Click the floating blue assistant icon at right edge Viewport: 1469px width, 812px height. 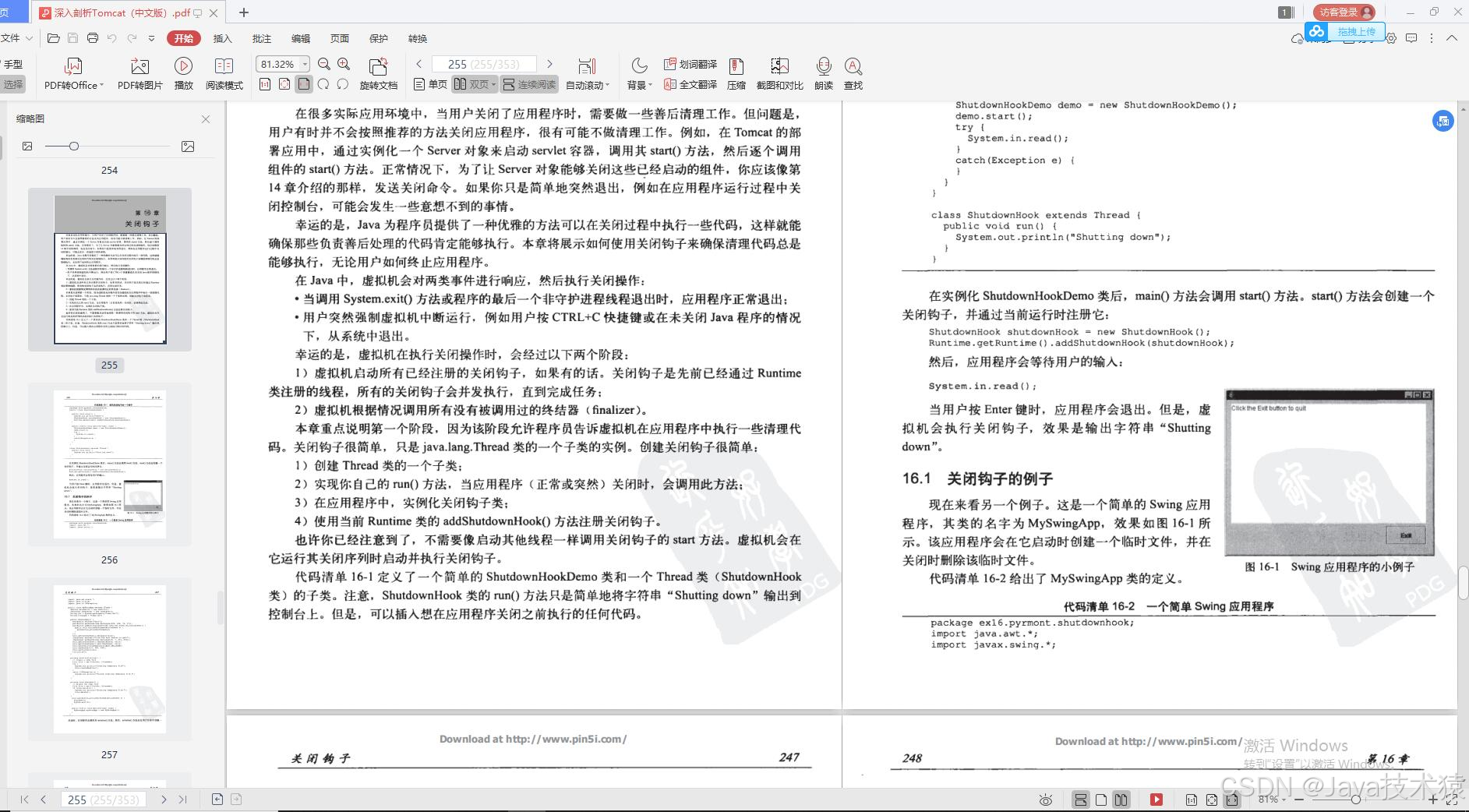[1443, 121]
